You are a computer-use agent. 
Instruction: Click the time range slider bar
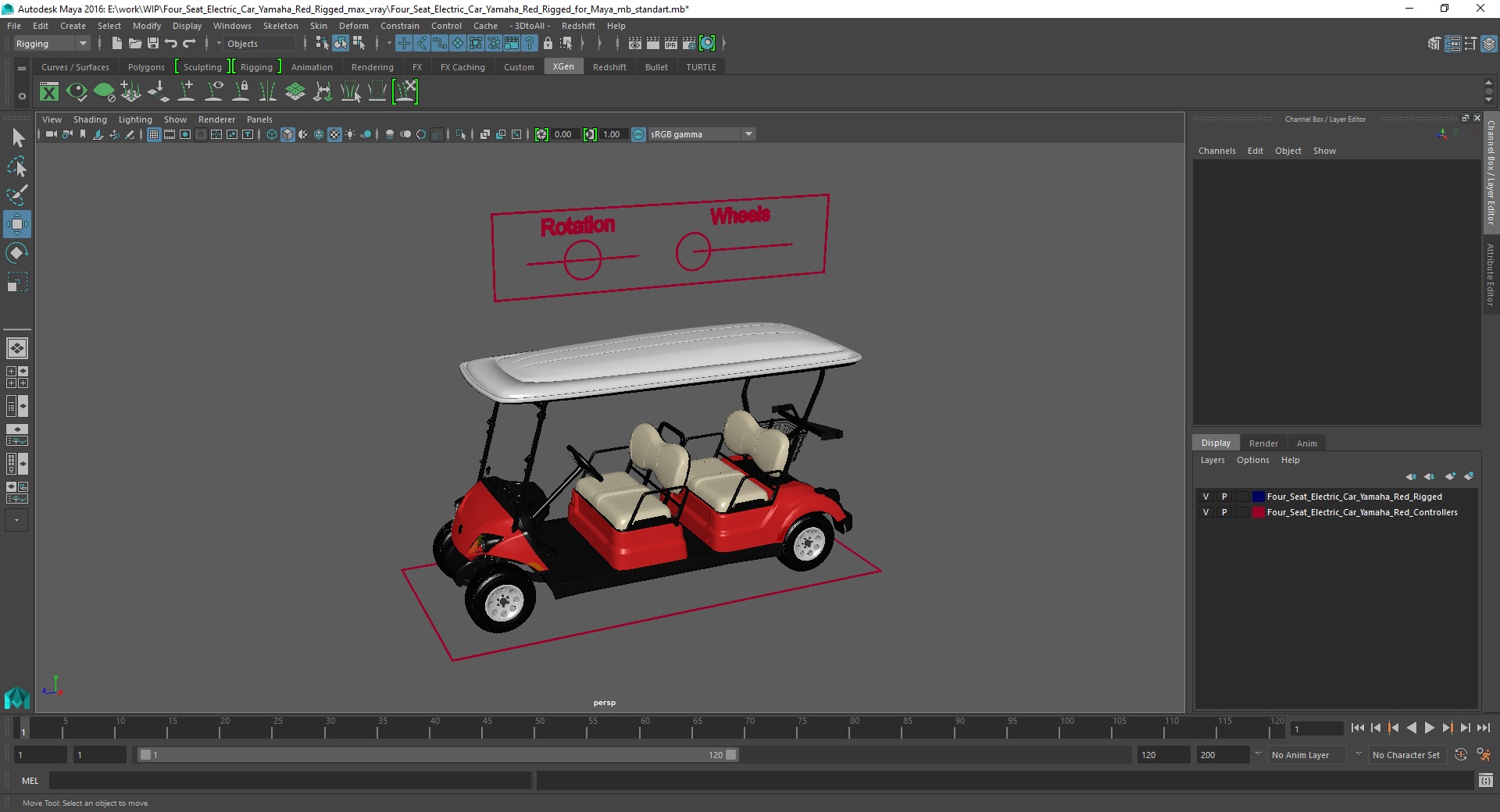[437, 755]
